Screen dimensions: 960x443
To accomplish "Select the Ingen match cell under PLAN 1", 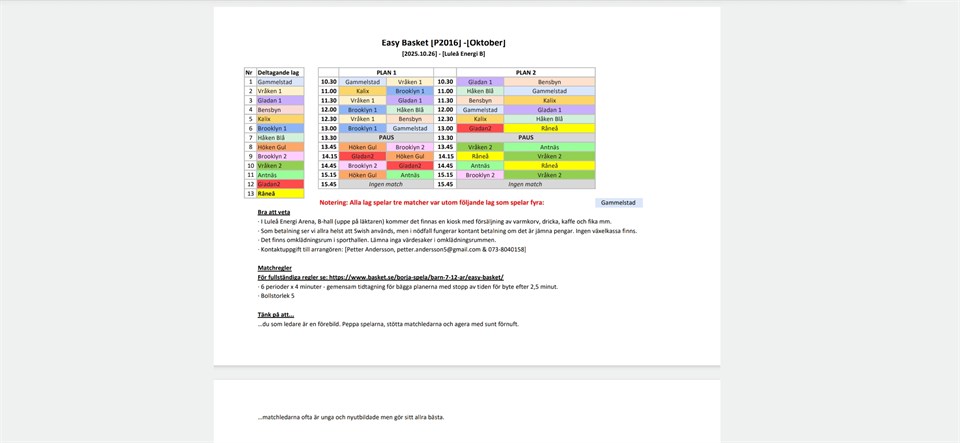I will [x=386, y=184].
